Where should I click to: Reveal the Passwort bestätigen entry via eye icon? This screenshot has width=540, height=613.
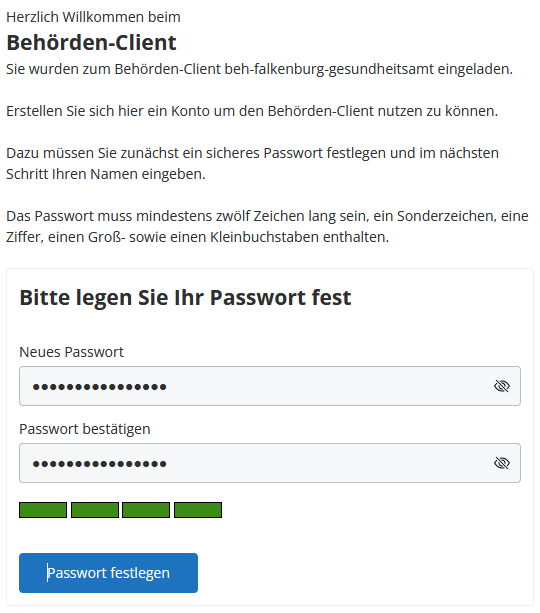502,463
